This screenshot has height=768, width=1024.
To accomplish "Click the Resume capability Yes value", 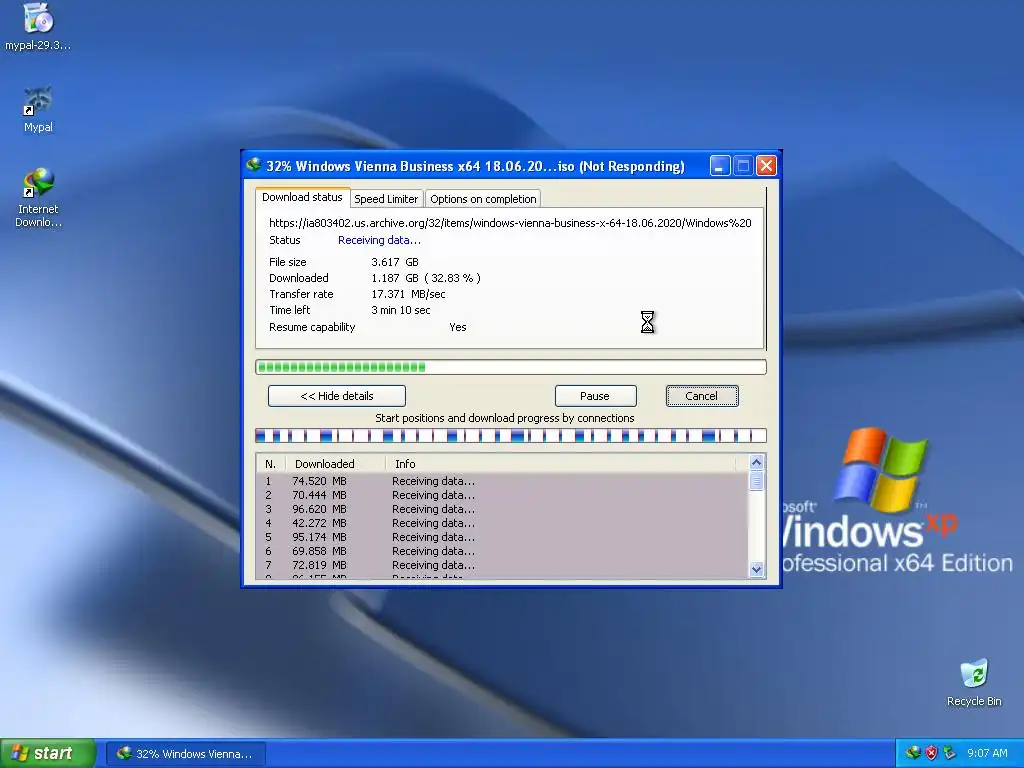I will coord(458,327).
